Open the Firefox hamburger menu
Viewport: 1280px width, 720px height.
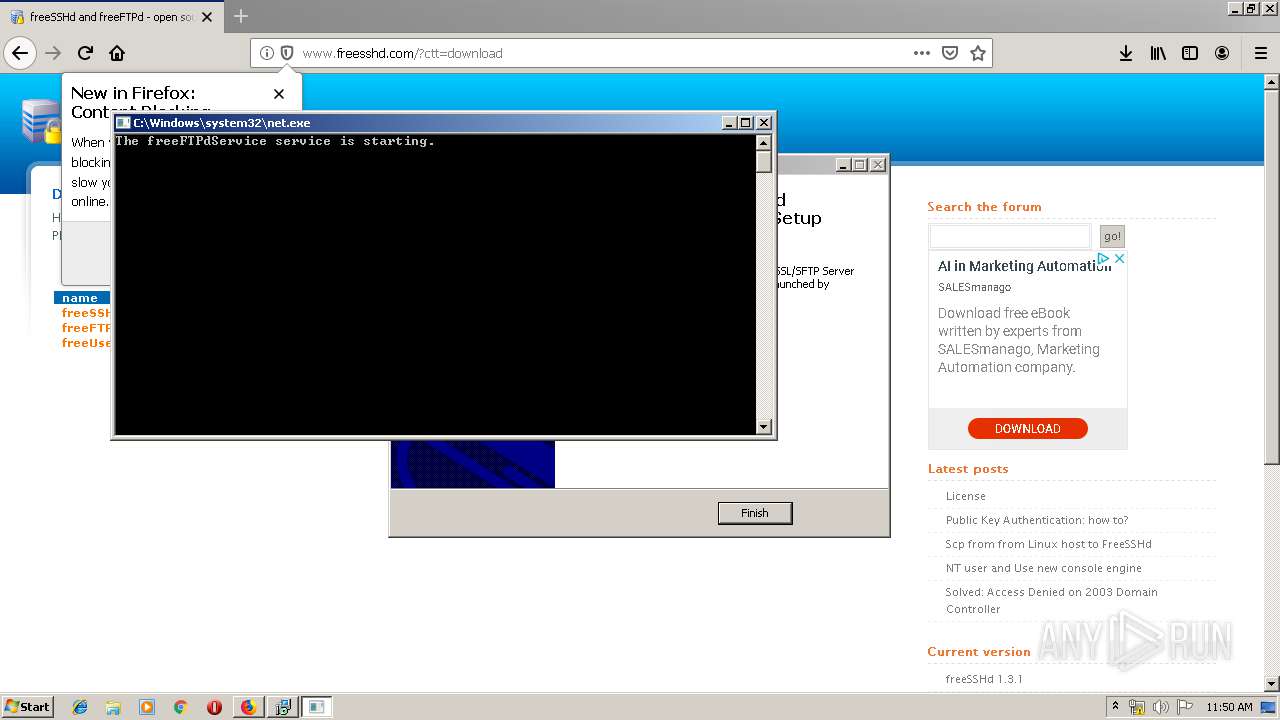(1260, 53)
